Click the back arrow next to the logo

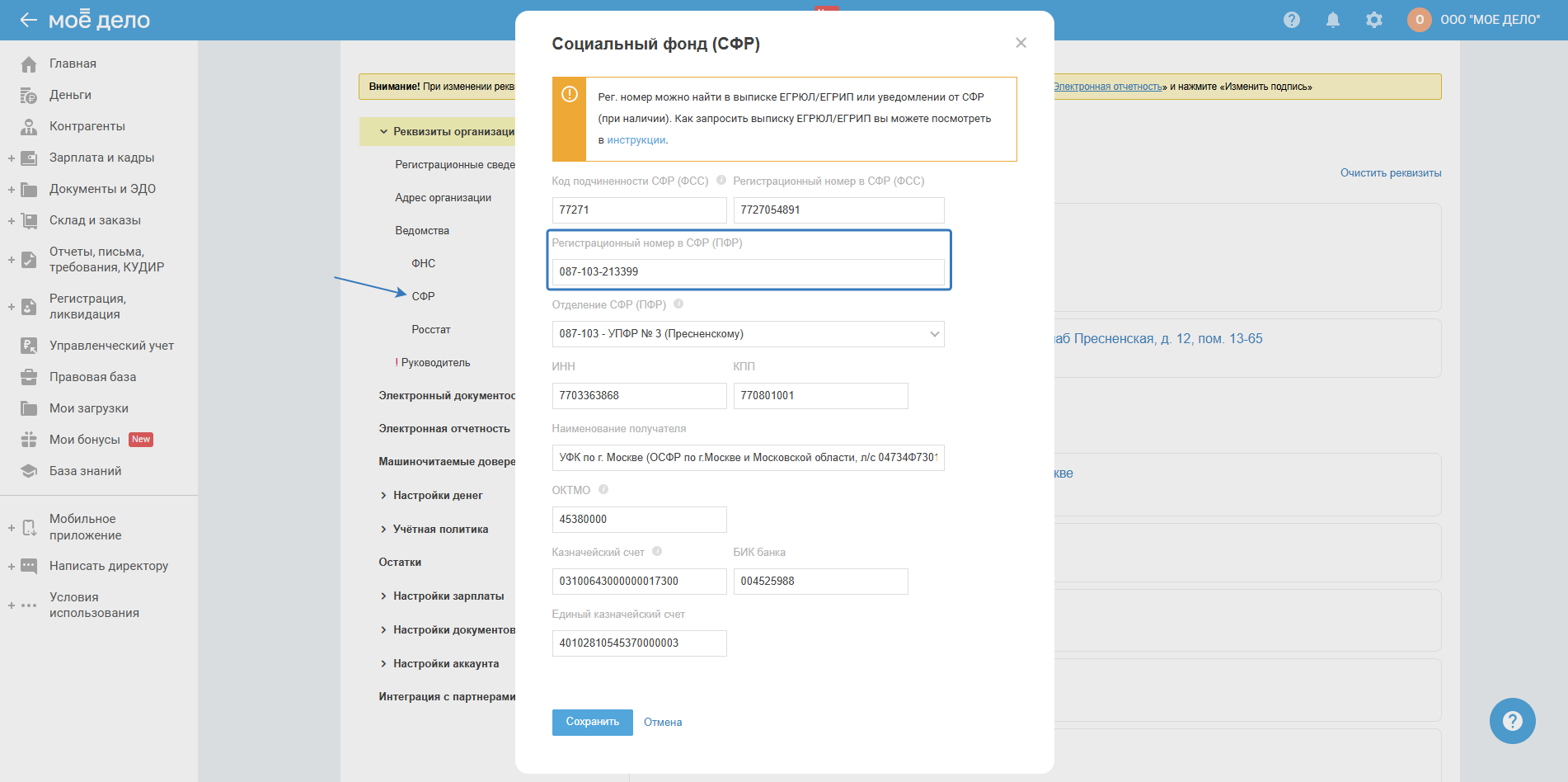click(x=29, y=20)
